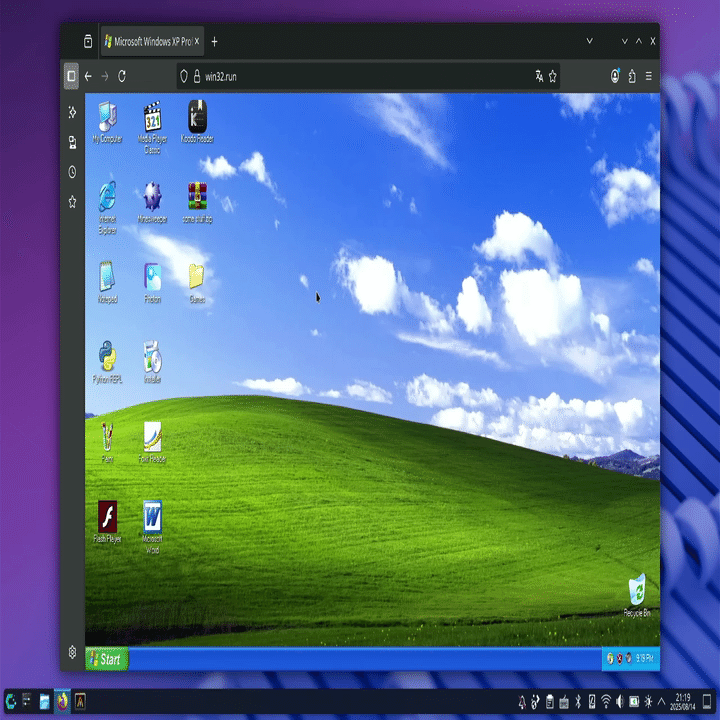Viewport: 720px width, 720px height.
Task: Open the KDE application launcher
Action: coord(11,701)
